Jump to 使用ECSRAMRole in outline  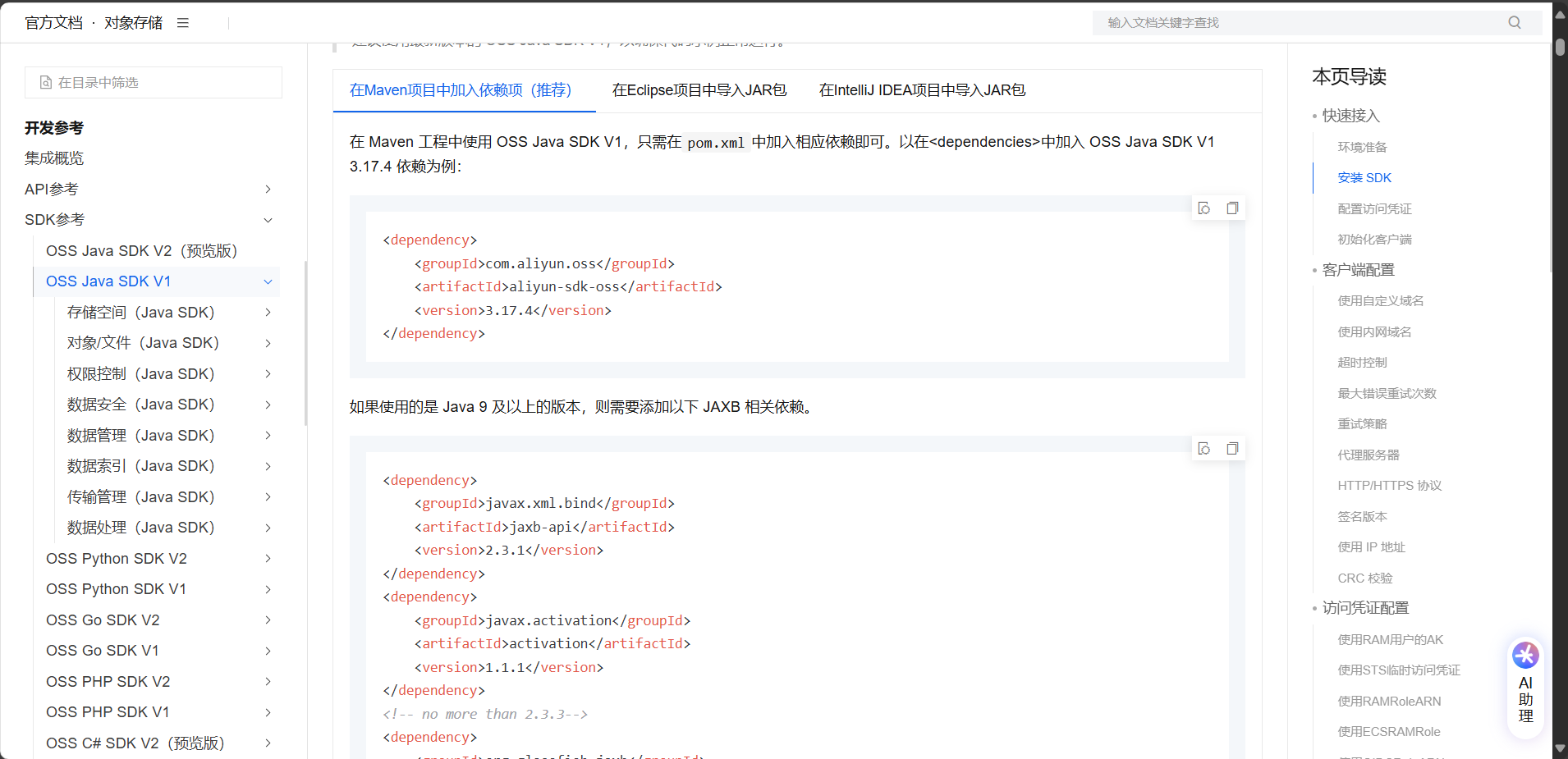(x=1389, y=732)
